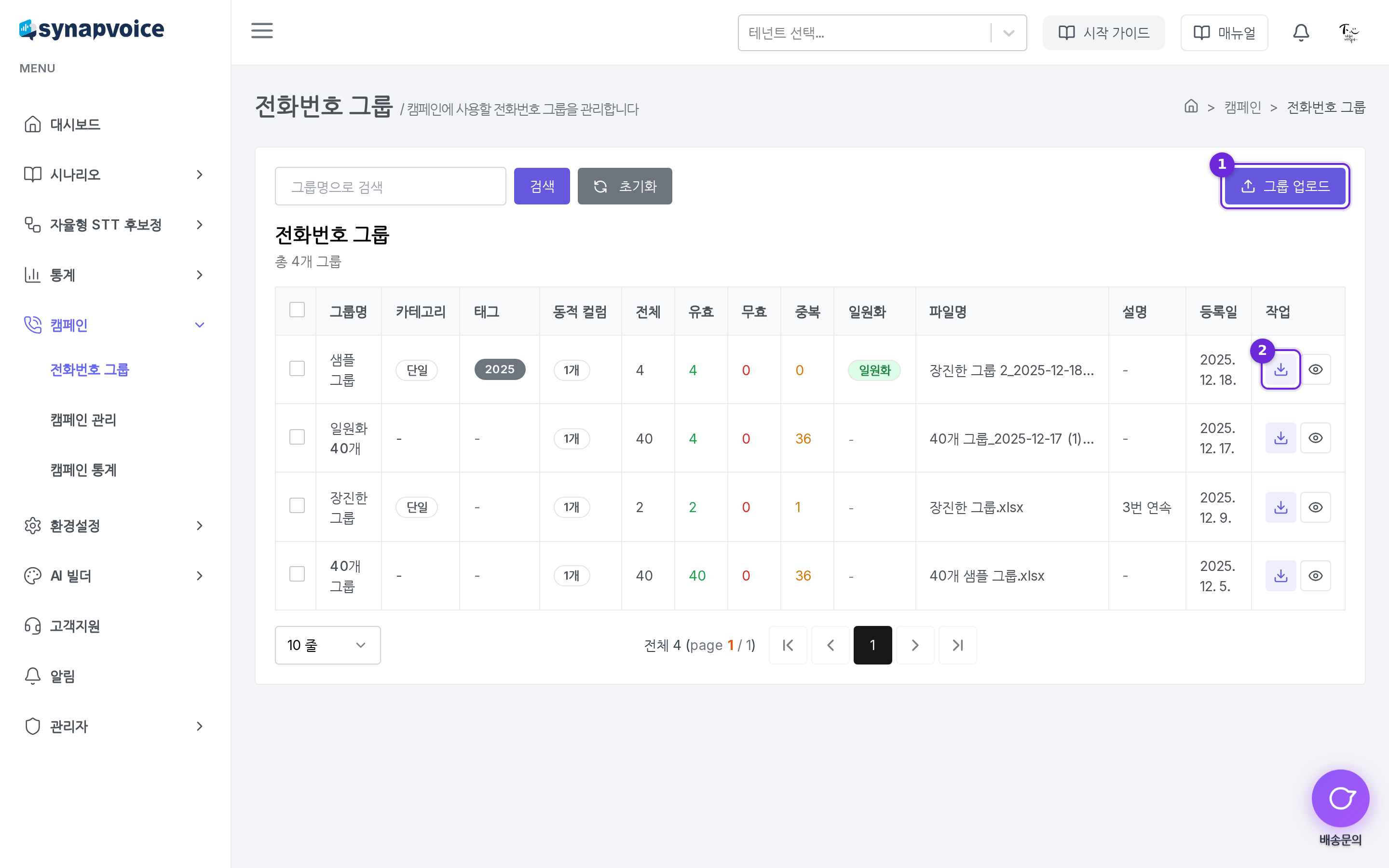Click the 검색 search button
Screen dimensions: 1389x868
(x=541, y=186)
